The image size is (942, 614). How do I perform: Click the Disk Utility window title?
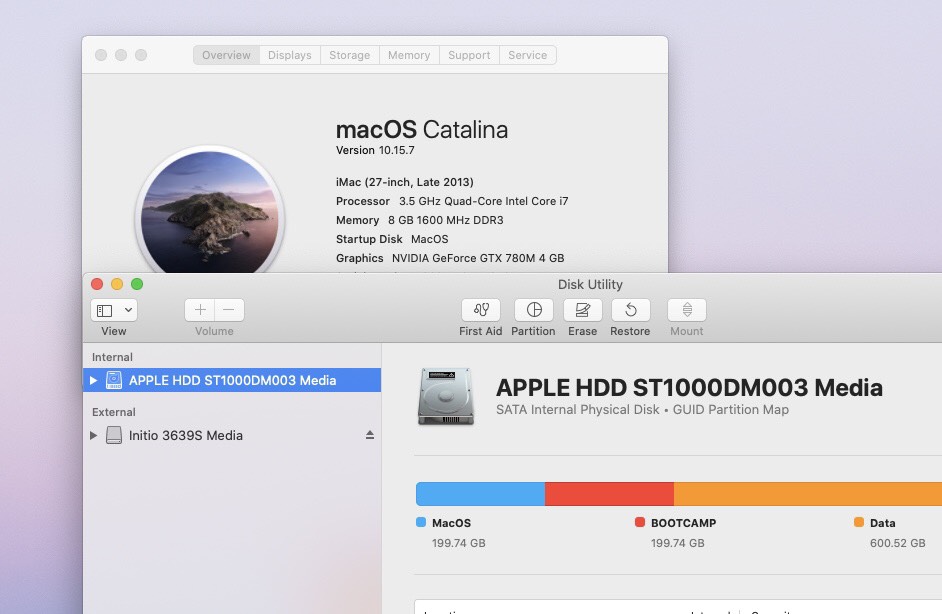[590, 285]
